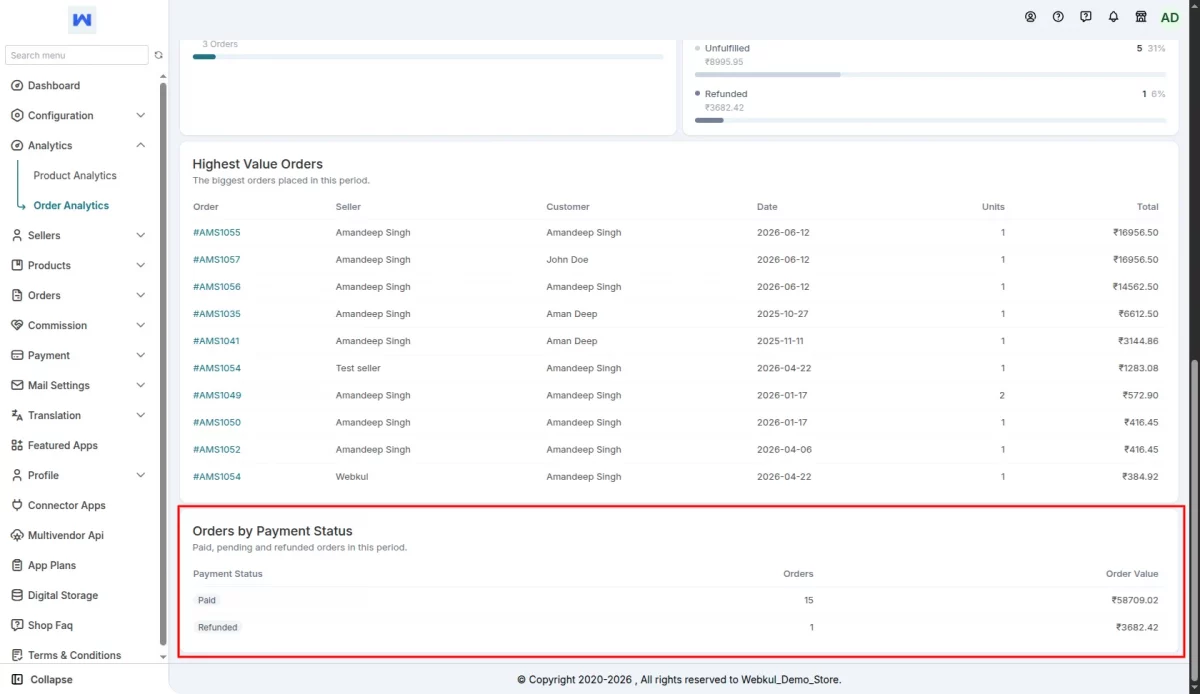
Task: Click the refresh icon beside Search menu
Action: (x=158, y=55)
